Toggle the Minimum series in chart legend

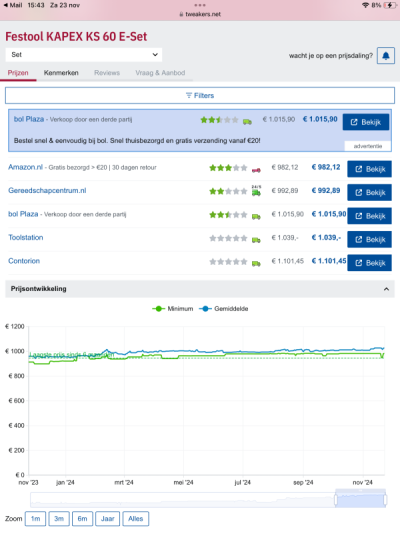(x=173, y=309)
